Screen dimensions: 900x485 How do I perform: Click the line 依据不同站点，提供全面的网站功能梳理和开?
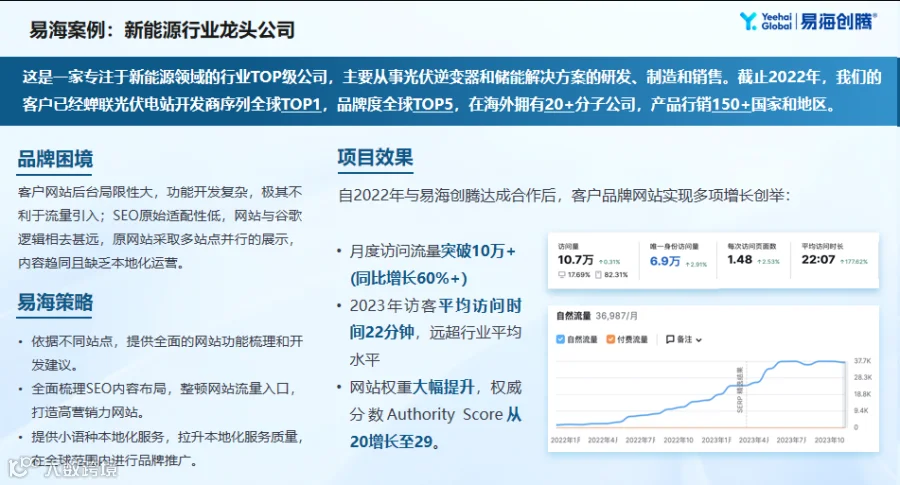click(167, 341)
